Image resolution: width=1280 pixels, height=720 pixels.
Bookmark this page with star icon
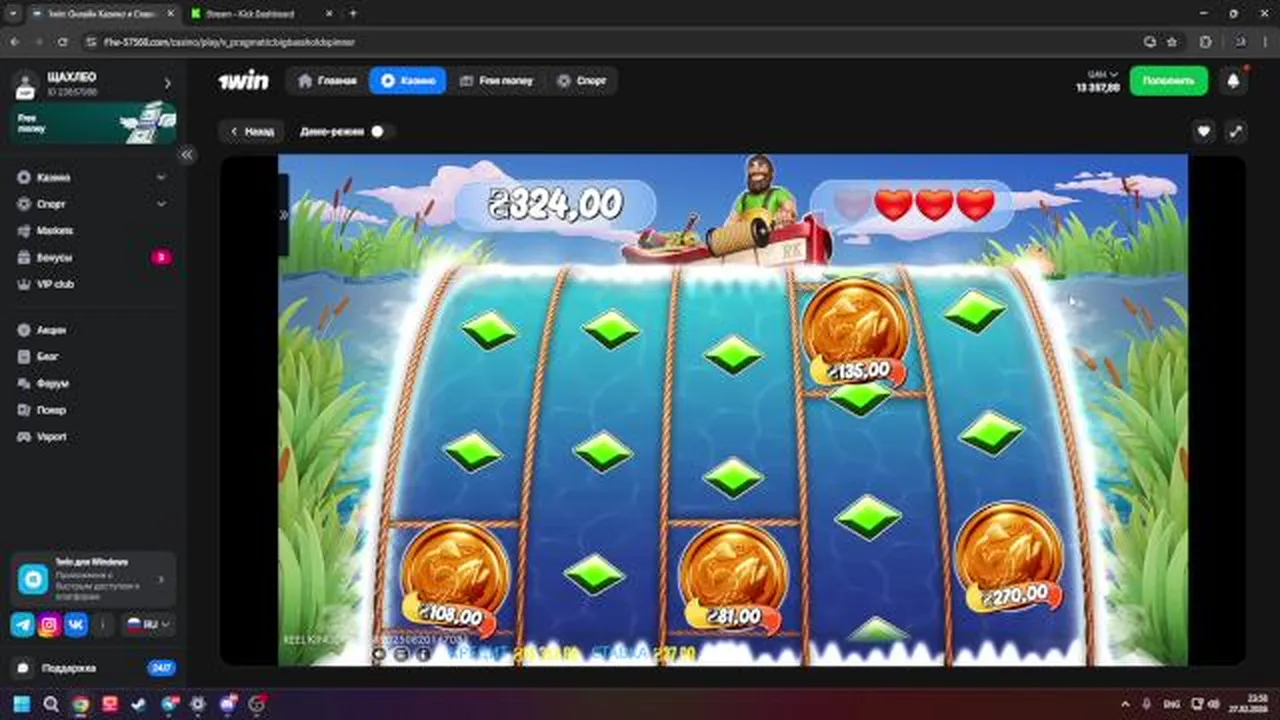coord(1172,42)
